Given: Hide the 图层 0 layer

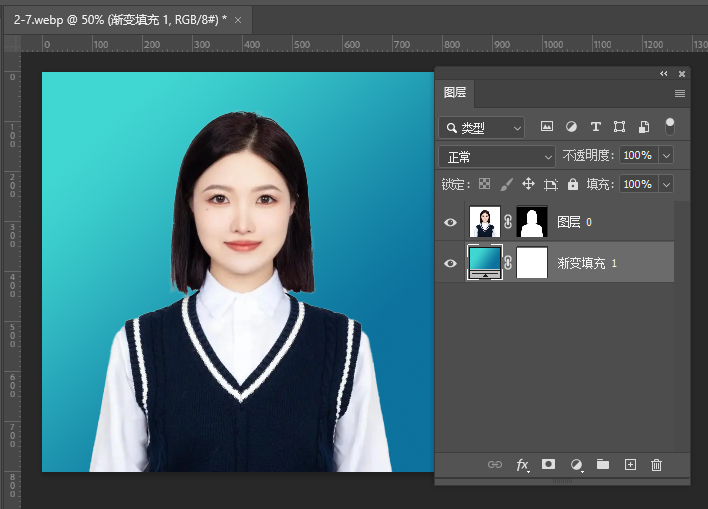Looking at the screenshot, I should (450, 222).
